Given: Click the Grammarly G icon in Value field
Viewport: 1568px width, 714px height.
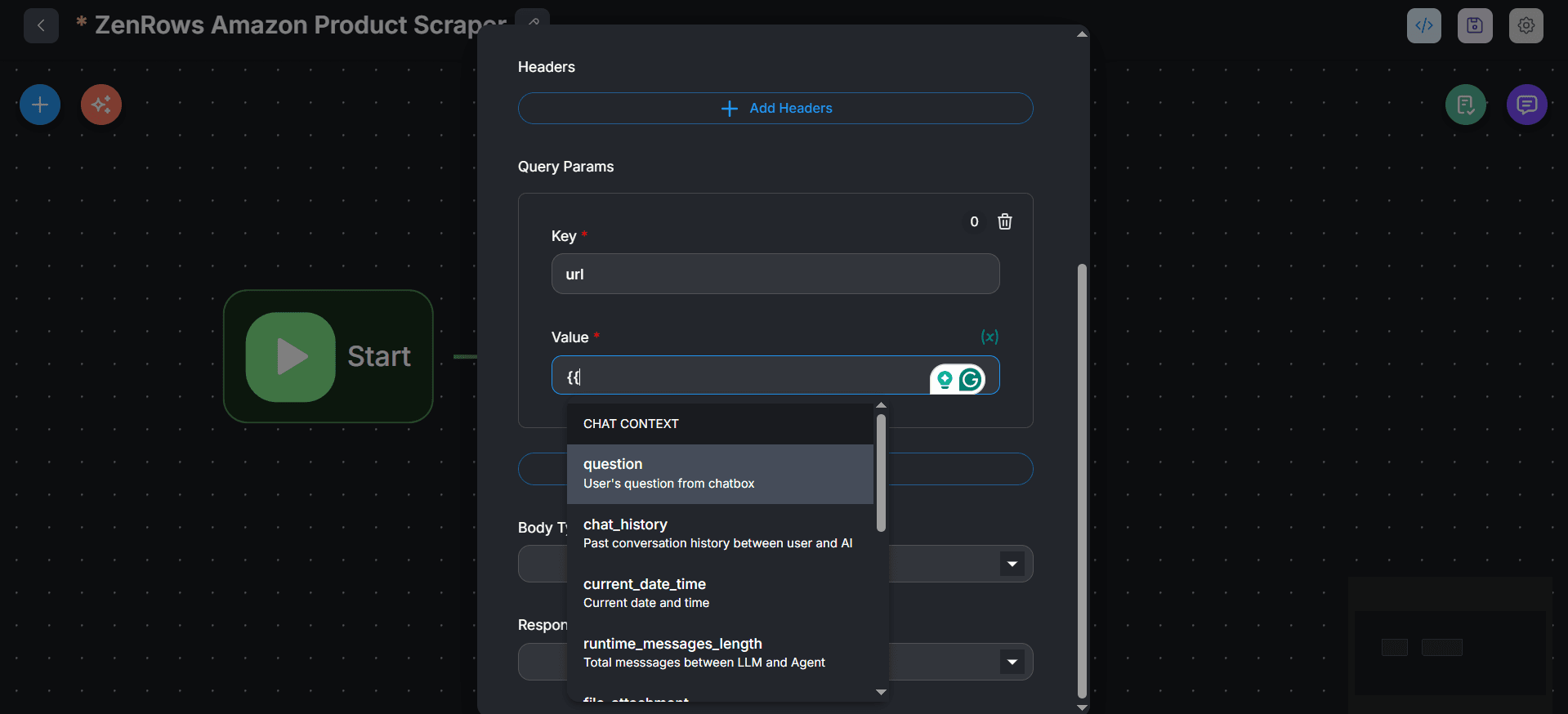Looking at the screenshot, I should coord(971,380).
